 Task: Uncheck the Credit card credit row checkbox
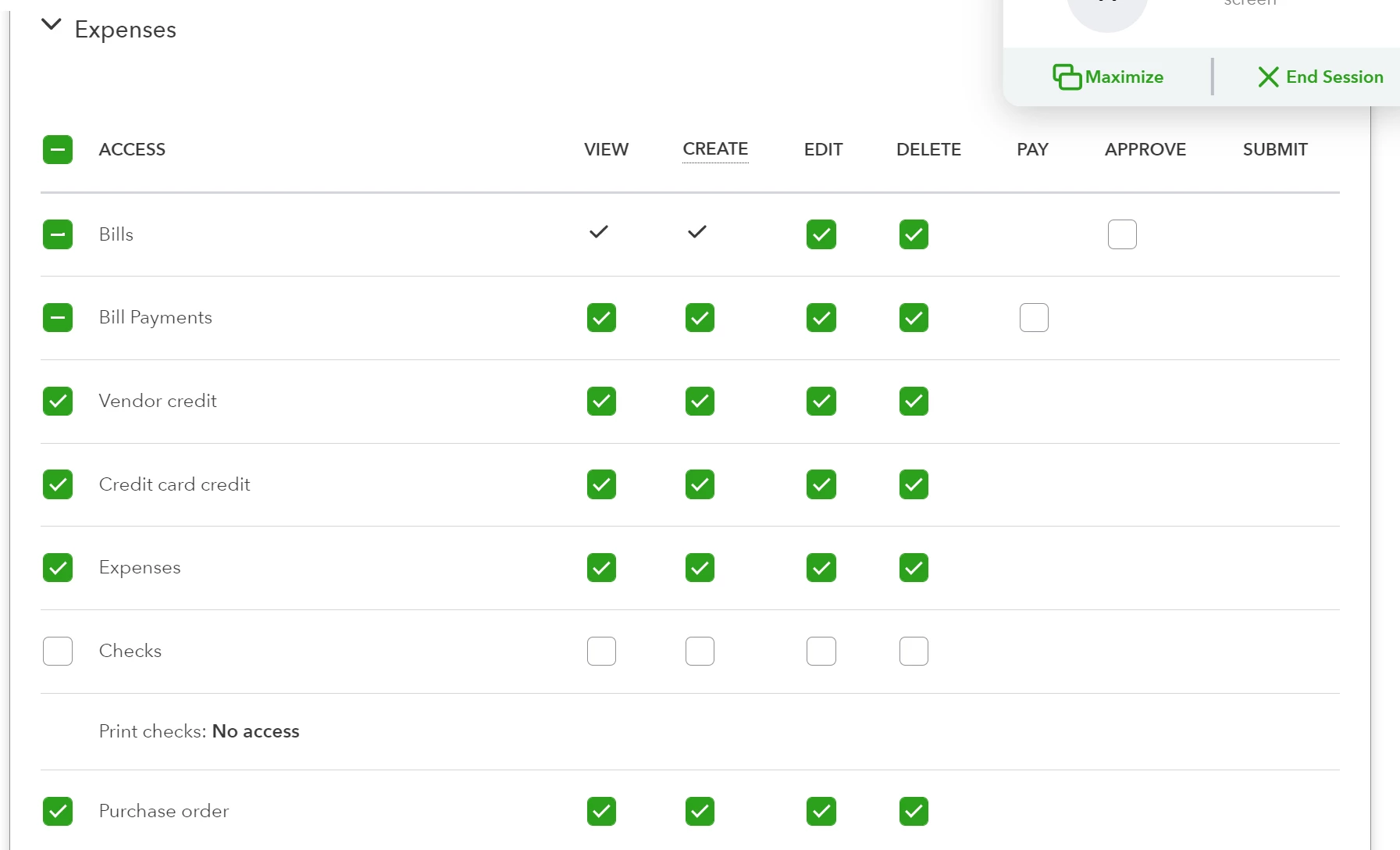tap(58, 484)
